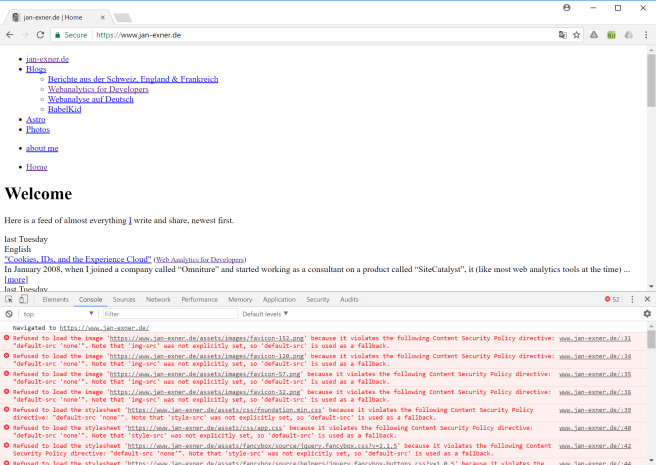
Task: Open the console settings gear
Action: pyautogui.click(x=646, y=314)
